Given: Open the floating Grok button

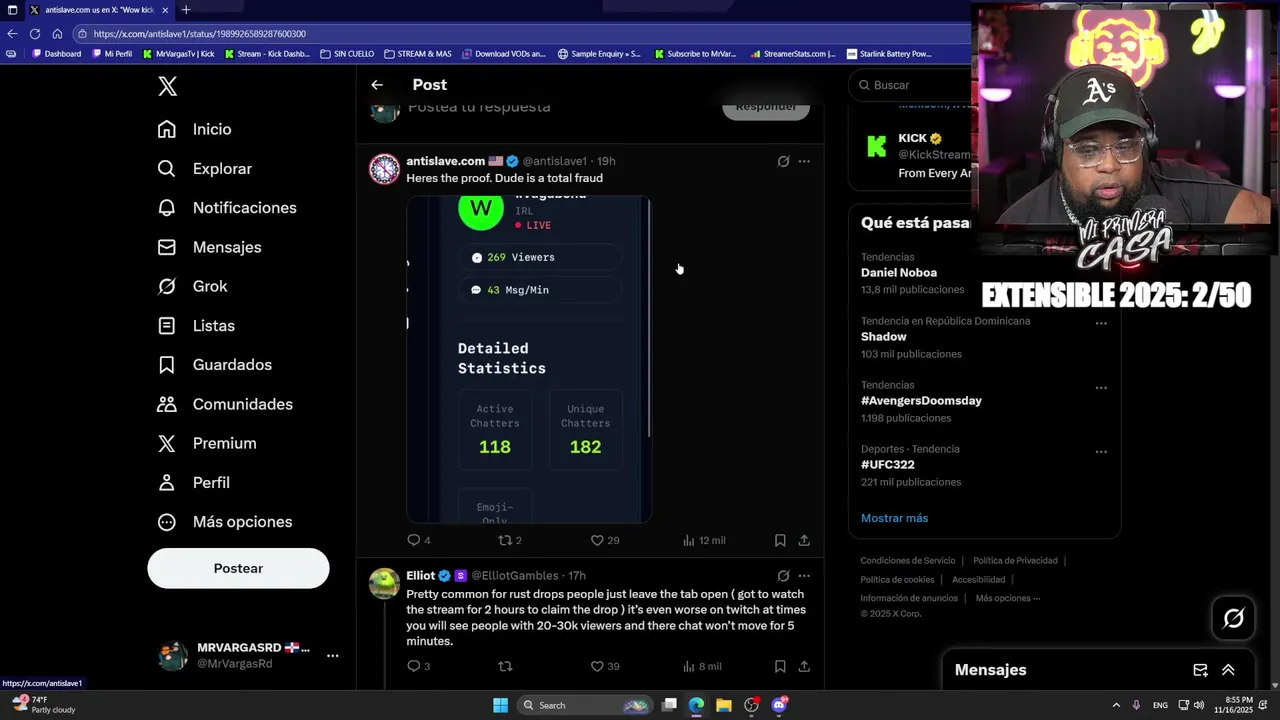Looking at the screenshot, I should click(x=1234, y=619).
